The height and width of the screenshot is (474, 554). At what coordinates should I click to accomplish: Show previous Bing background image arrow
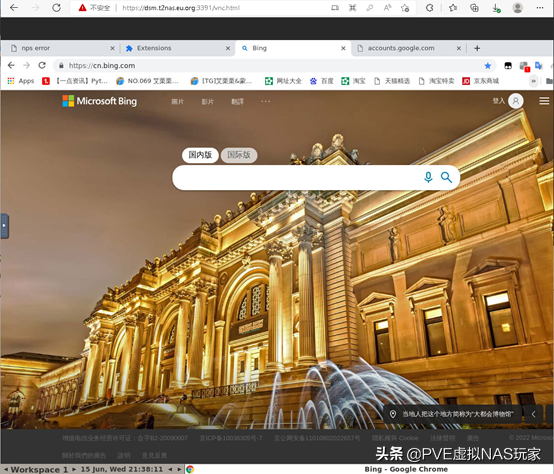pos(534,414)
